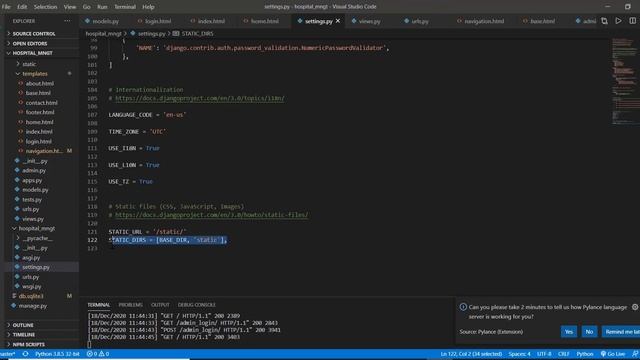Open the Django i18n docs link
Viewport: 640px width, 360px height.
point(200,98)
